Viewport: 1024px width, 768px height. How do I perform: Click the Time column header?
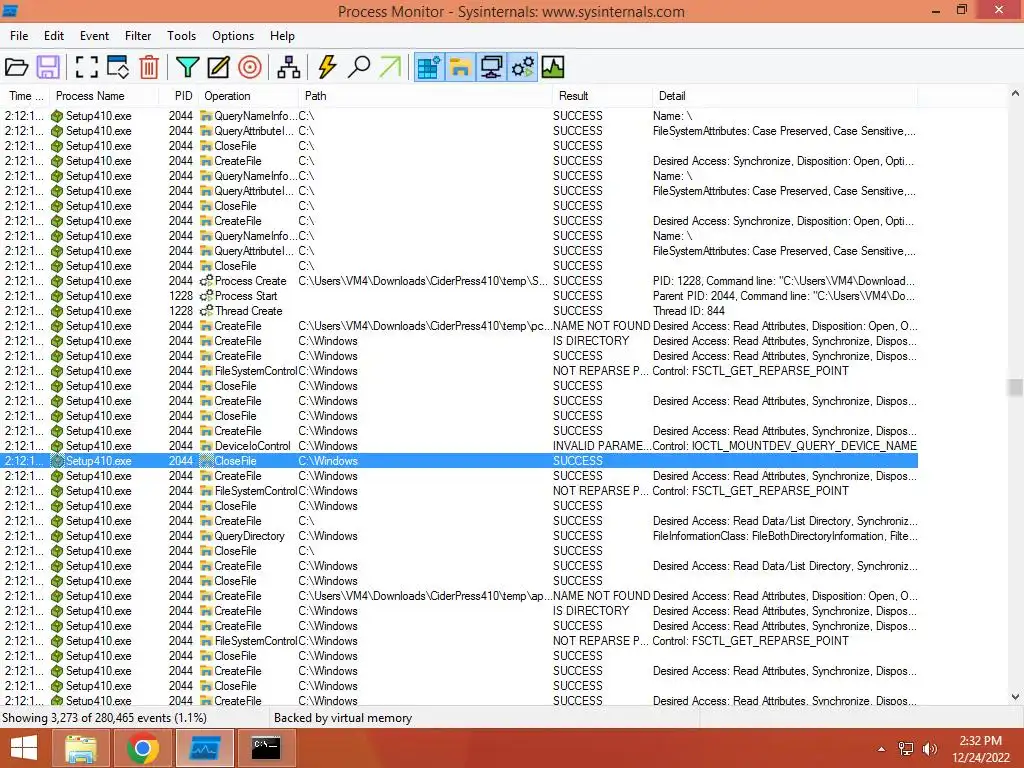[25, 96]
